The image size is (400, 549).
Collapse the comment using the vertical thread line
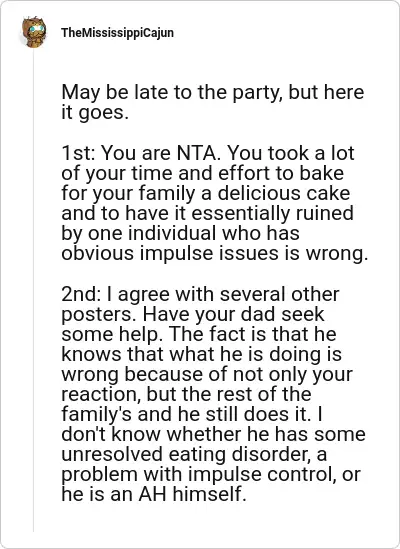point(34,291)
